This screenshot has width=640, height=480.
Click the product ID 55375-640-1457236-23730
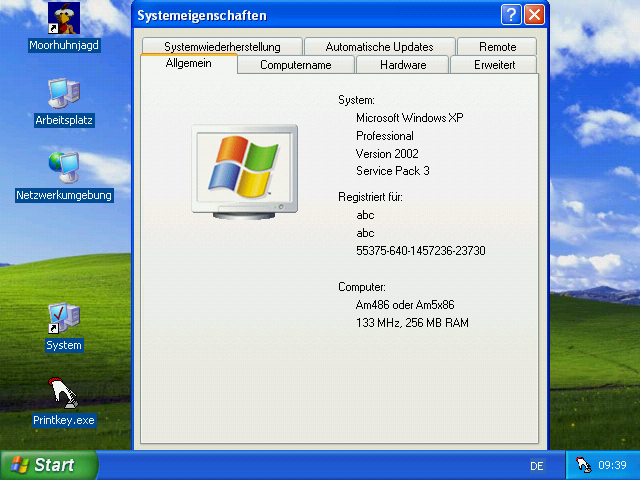(x=420, y=251)
